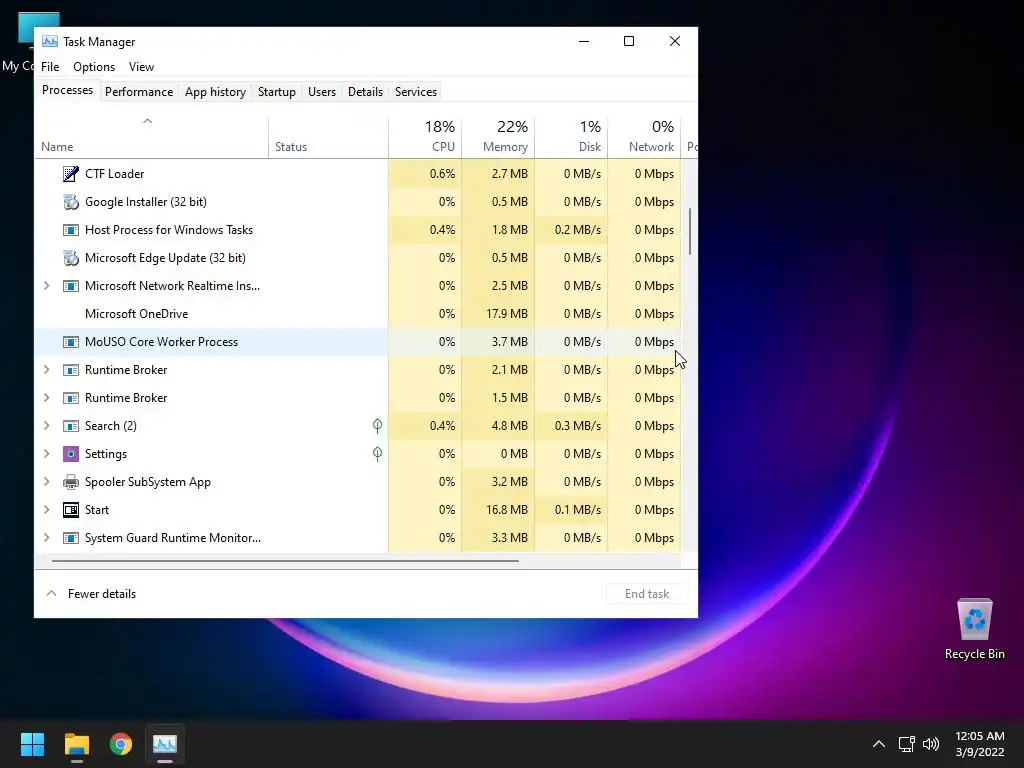
Task: Click the System Guard Runtime Monitor icon
Action: pos(71,538)
